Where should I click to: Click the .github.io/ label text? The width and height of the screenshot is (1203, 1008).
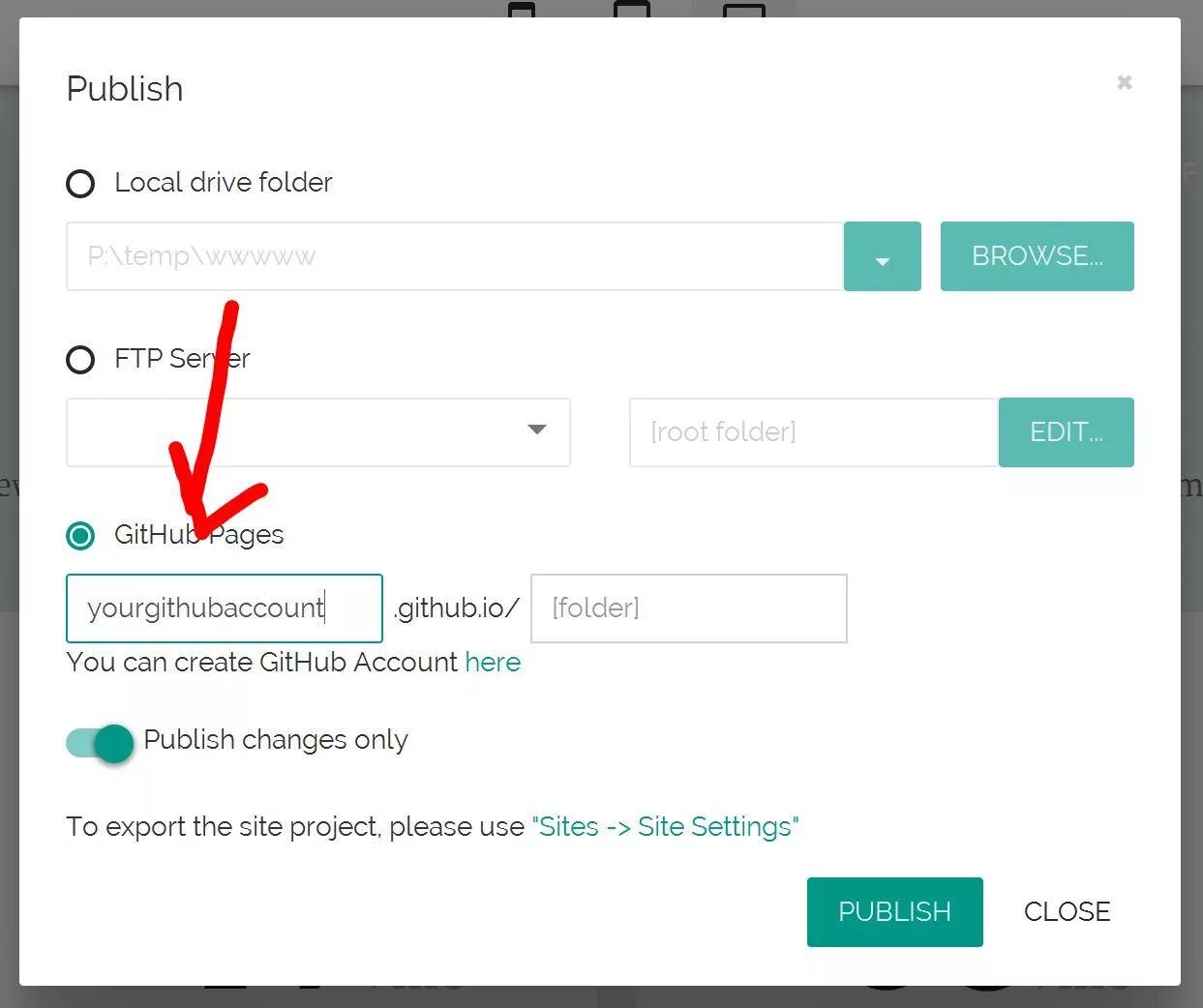tap(457, 608)
